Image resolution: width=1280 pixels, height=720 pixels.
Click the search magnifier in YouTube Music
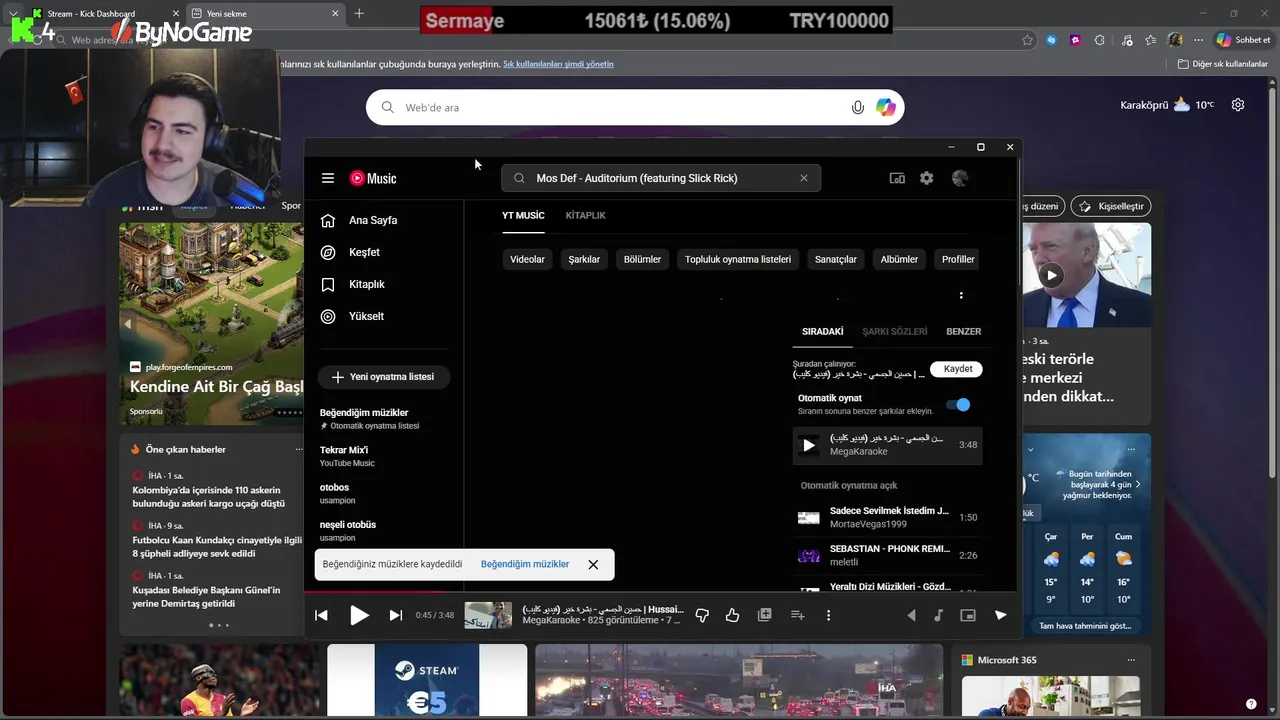click(x=519, y=178)
